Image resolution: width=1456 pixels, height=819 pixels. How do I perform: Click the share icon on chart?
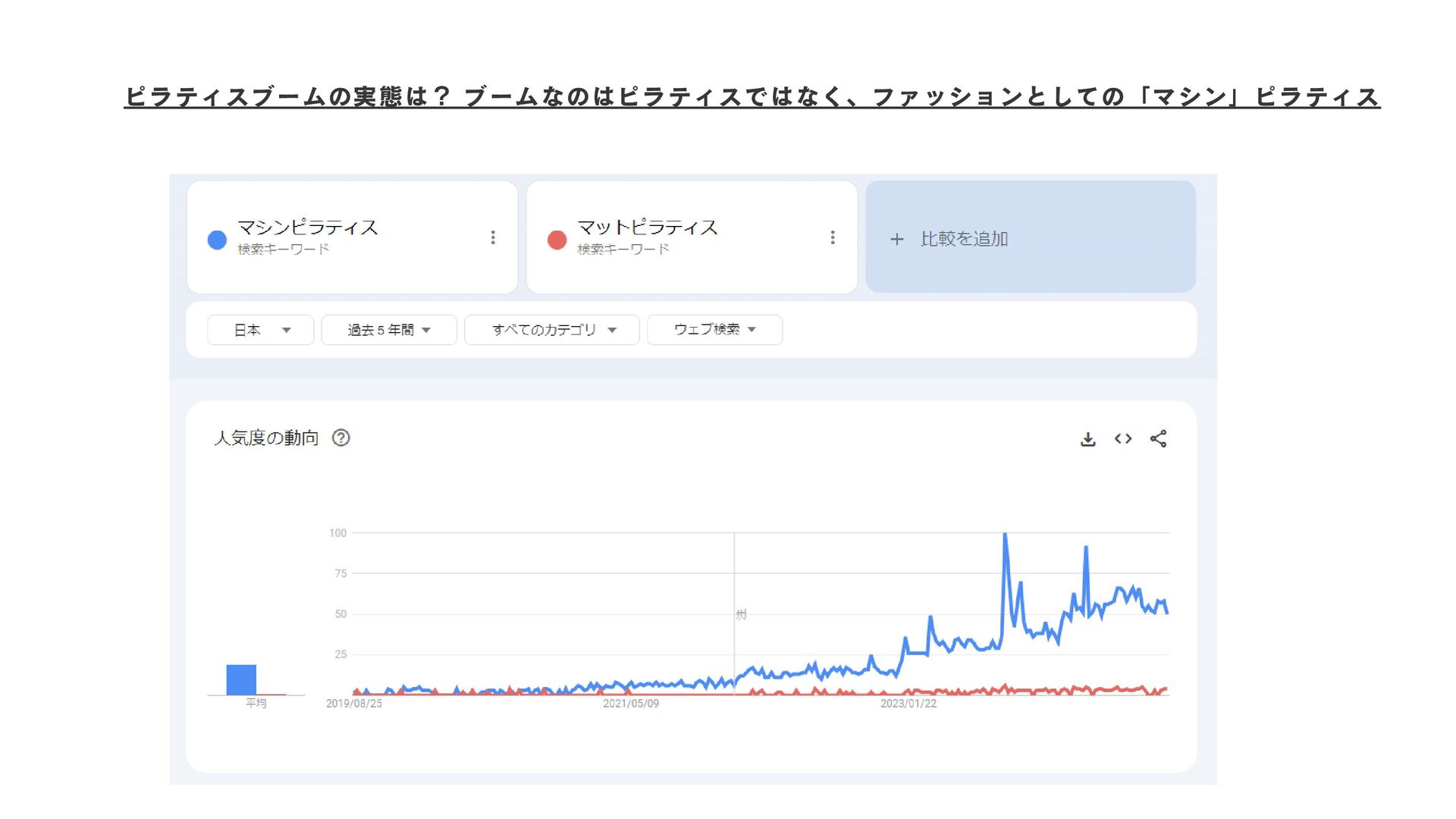pos(1158,439)
